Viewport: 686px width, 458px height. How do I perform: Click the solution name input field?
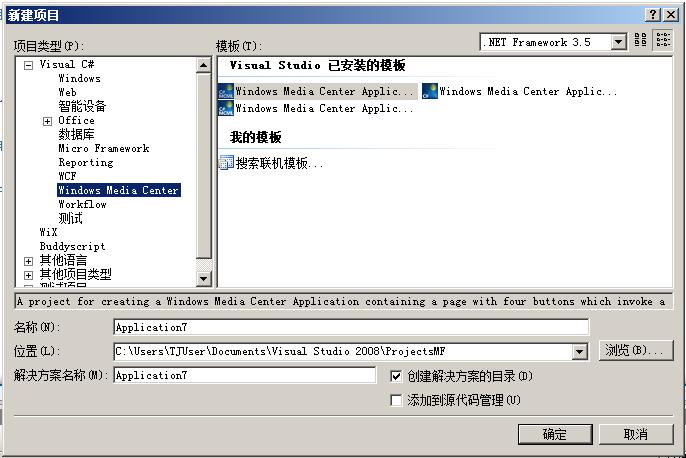click(x=245, y=375)
